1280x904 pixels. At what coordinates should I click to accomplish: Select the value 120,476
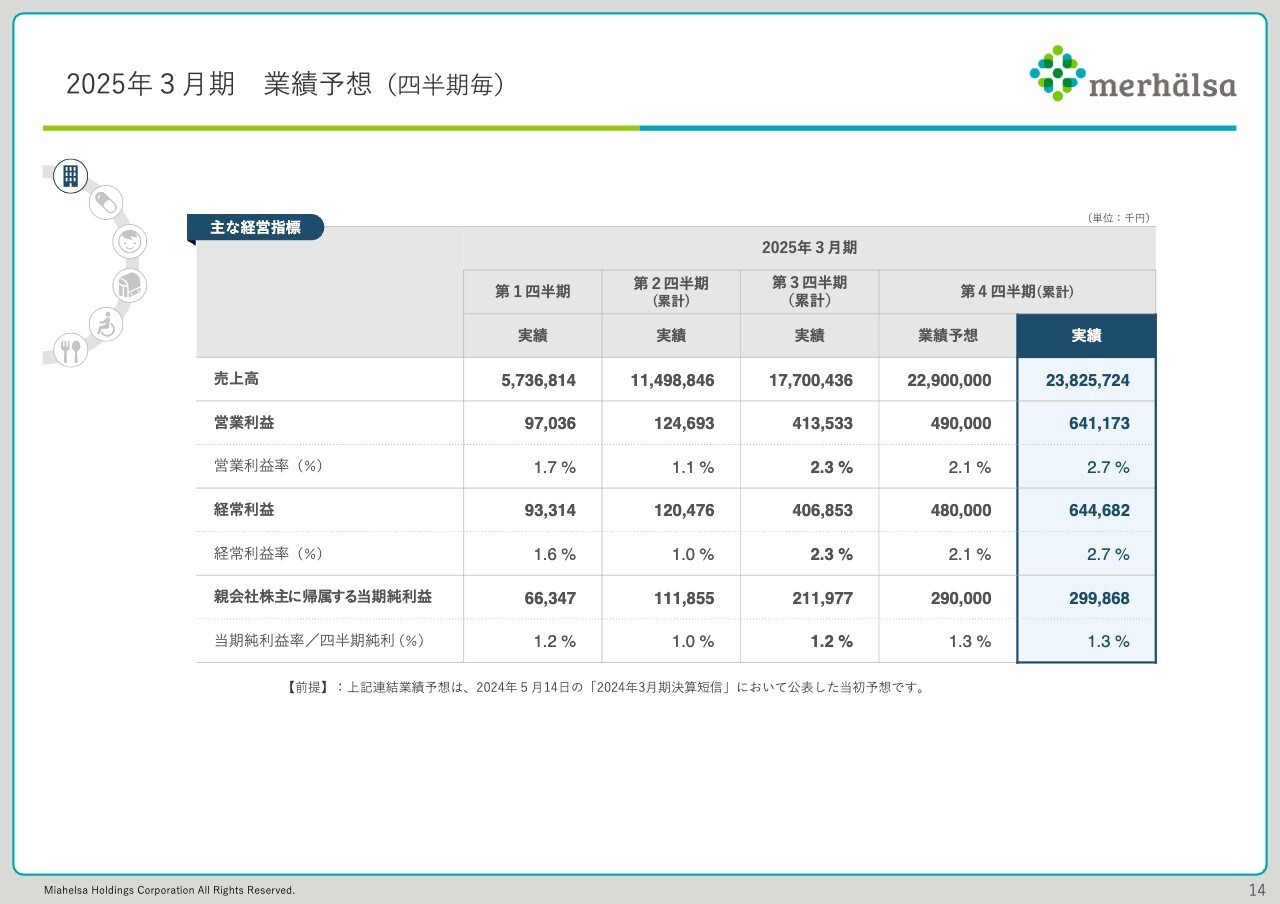(684, 511)
